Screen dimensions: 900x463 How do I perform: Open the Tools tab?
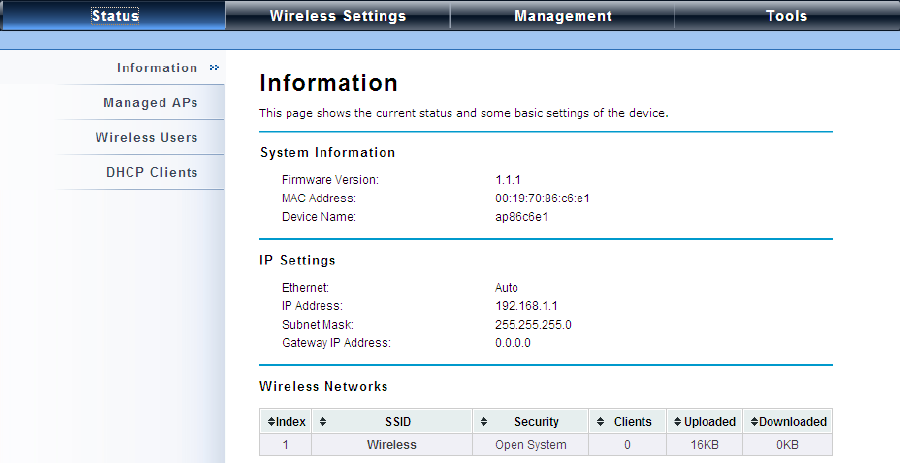[x=786, y=16]
